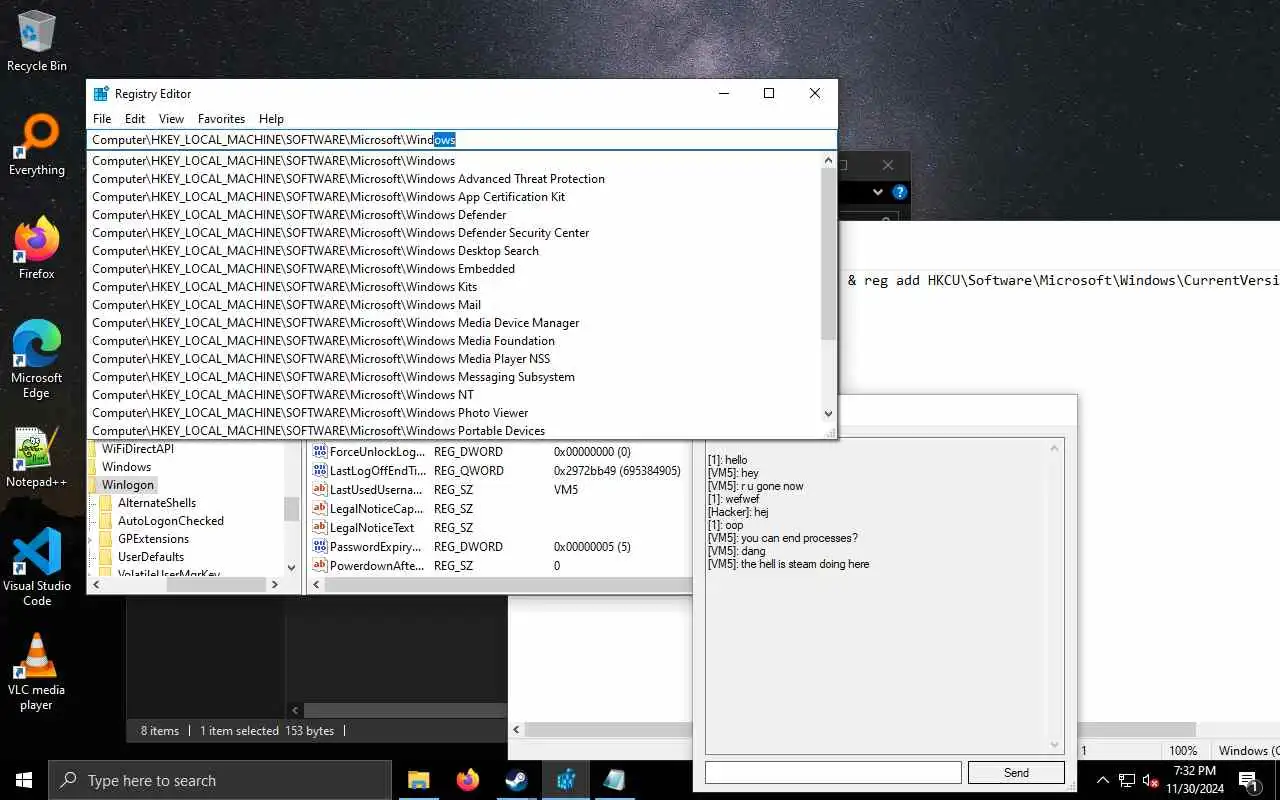
Task: Click registry tree horizontal scrollbar right arrow
Action: pos(277,585)
